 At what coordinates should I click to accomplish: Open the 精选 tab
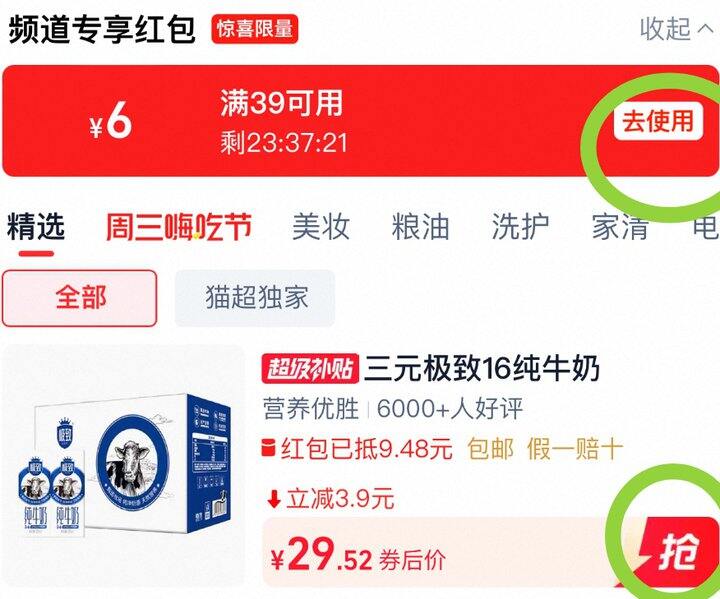pos(35,226)
